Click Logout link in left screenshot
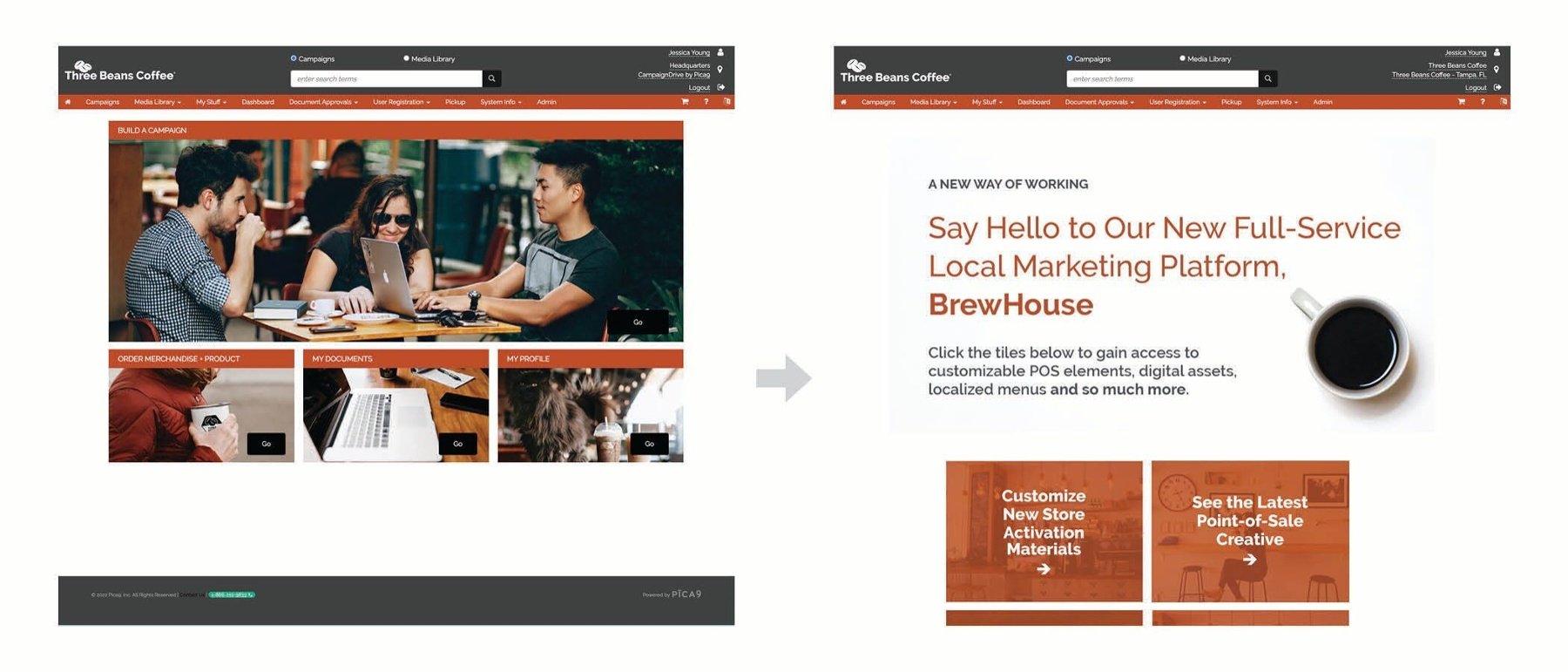 pos(700,87)
